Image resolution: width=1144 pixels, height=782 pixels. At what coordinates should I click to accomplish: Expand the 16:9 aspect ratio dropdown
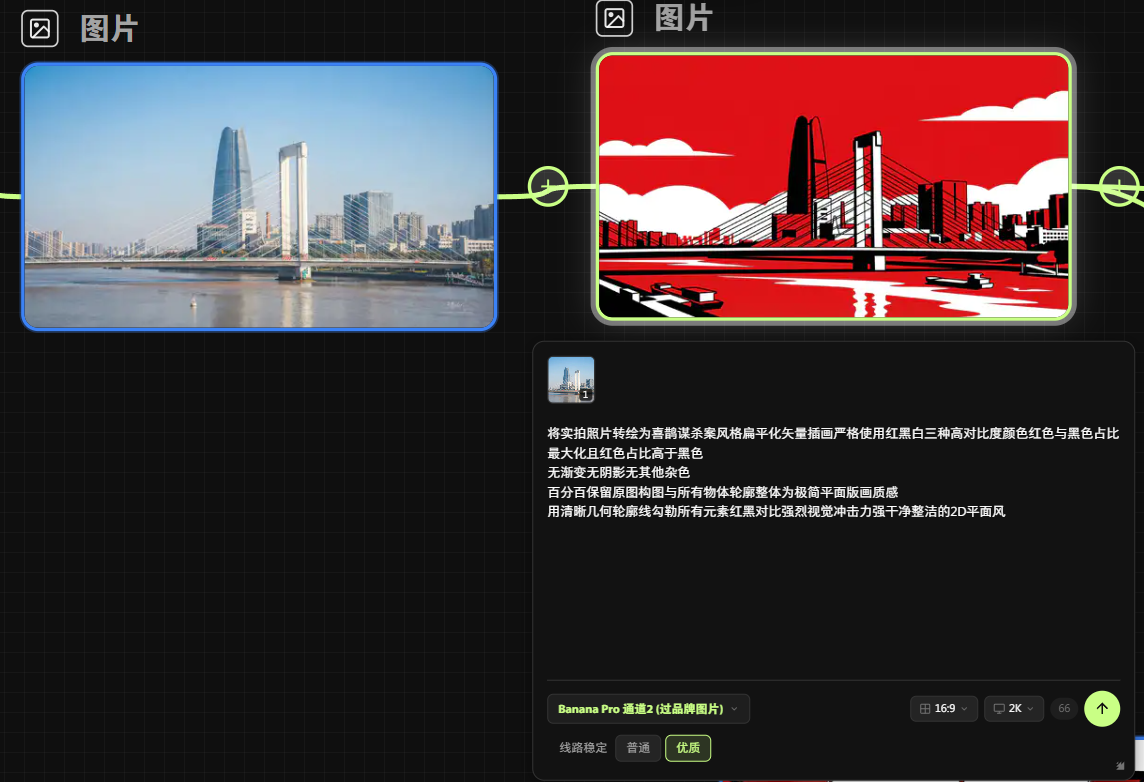(x=944, y=709)
